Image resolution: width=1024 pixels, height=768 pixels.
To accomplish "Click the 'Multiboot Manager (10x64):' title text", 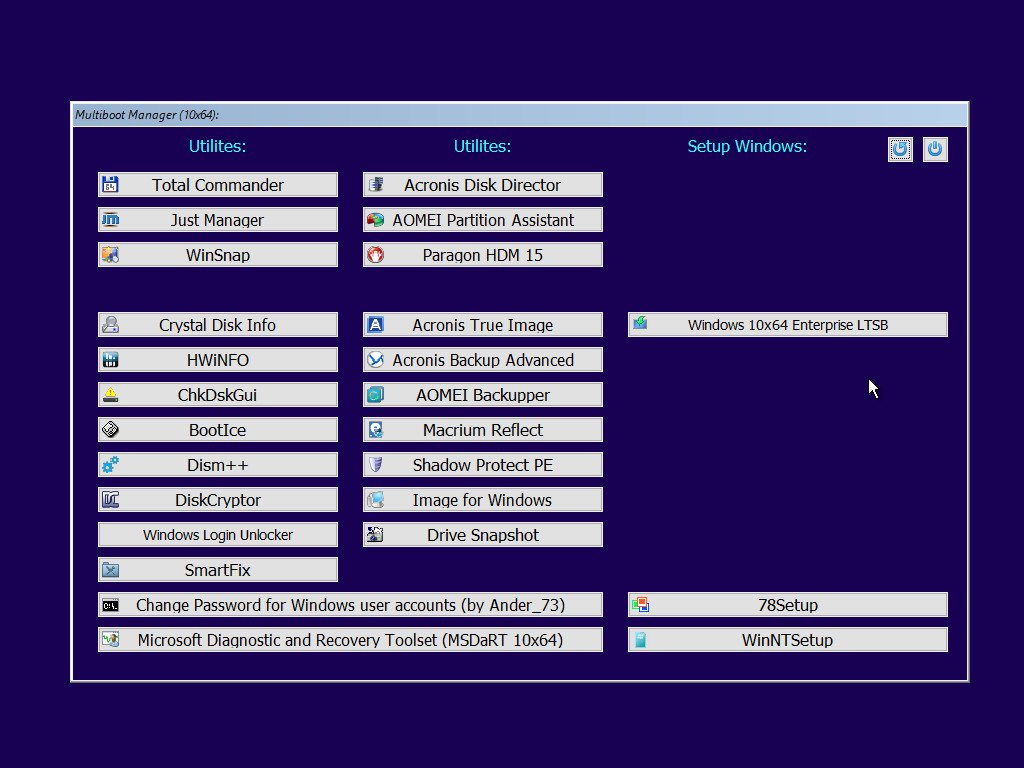I will (x=147, y=115).
